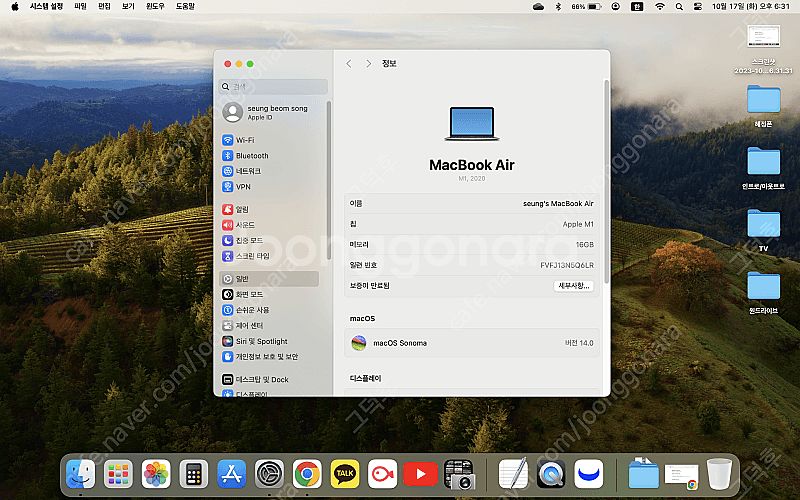Open Launchpad from the Dock
This screenshot has height=500, width=800.
(118, 474)
